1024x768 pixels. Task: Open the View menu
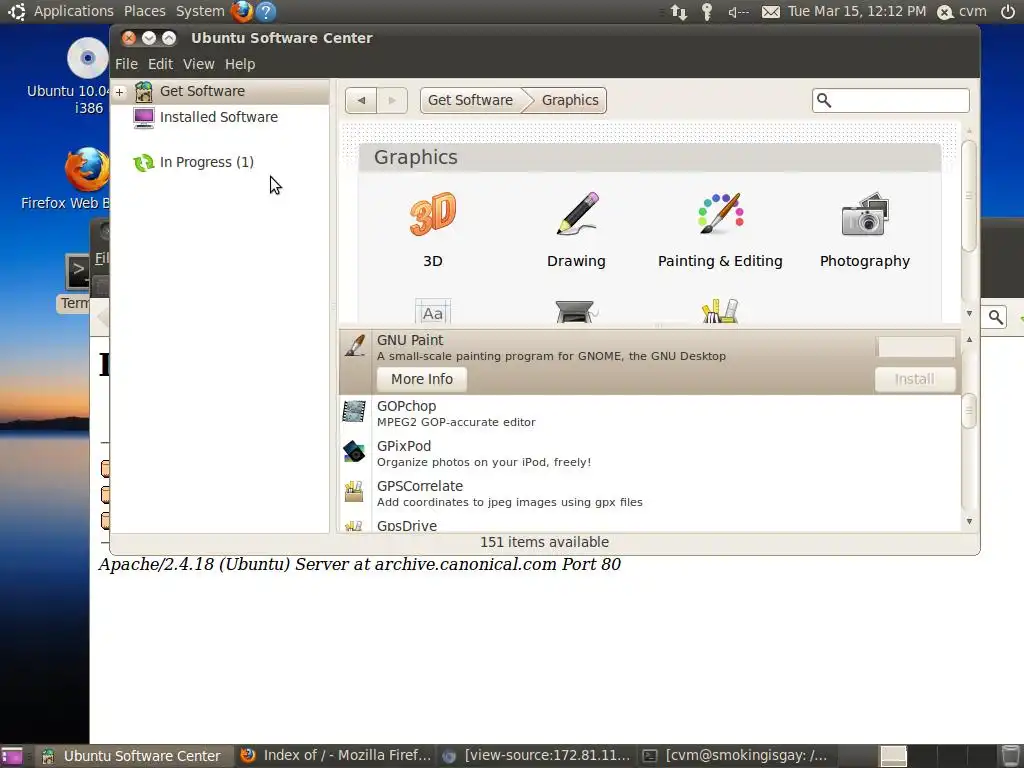click(x=199, y=64)
